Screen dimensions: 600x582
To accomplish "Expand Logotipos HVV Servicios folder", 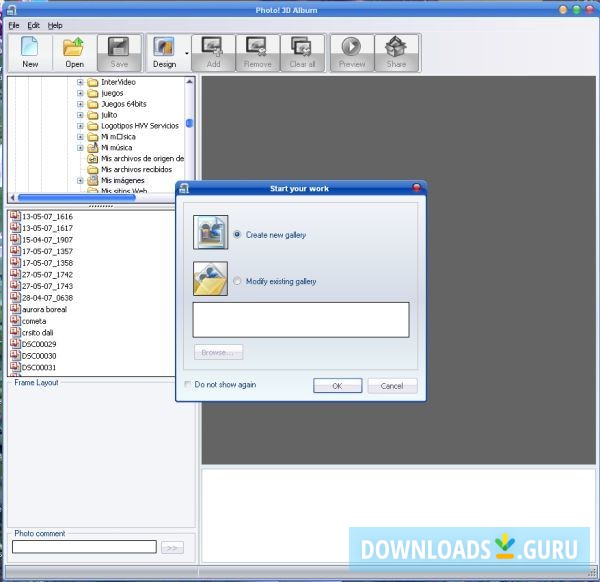I will (x=80, y=126).
